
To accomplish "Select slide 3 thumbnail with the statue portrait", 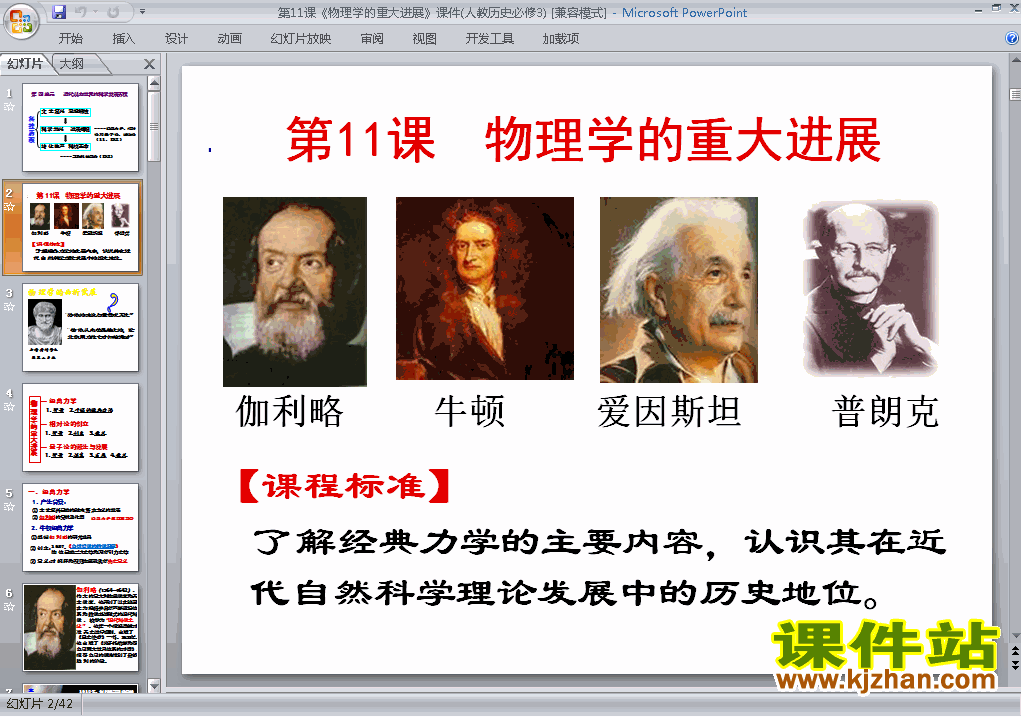I will (x=81, y=328).
